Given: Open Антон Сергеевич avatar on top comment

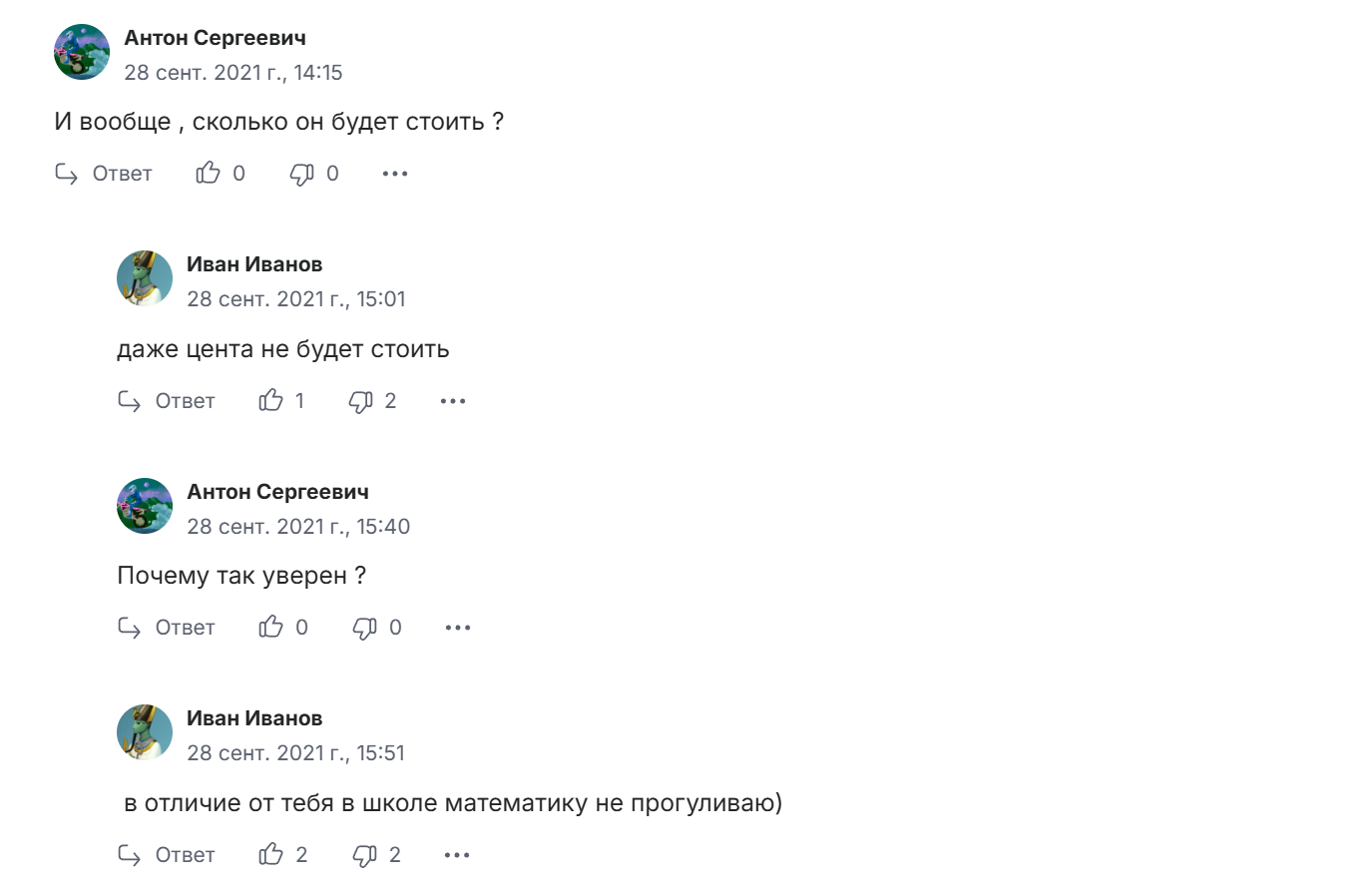Looking at the screenshot, I should (82, 52).
